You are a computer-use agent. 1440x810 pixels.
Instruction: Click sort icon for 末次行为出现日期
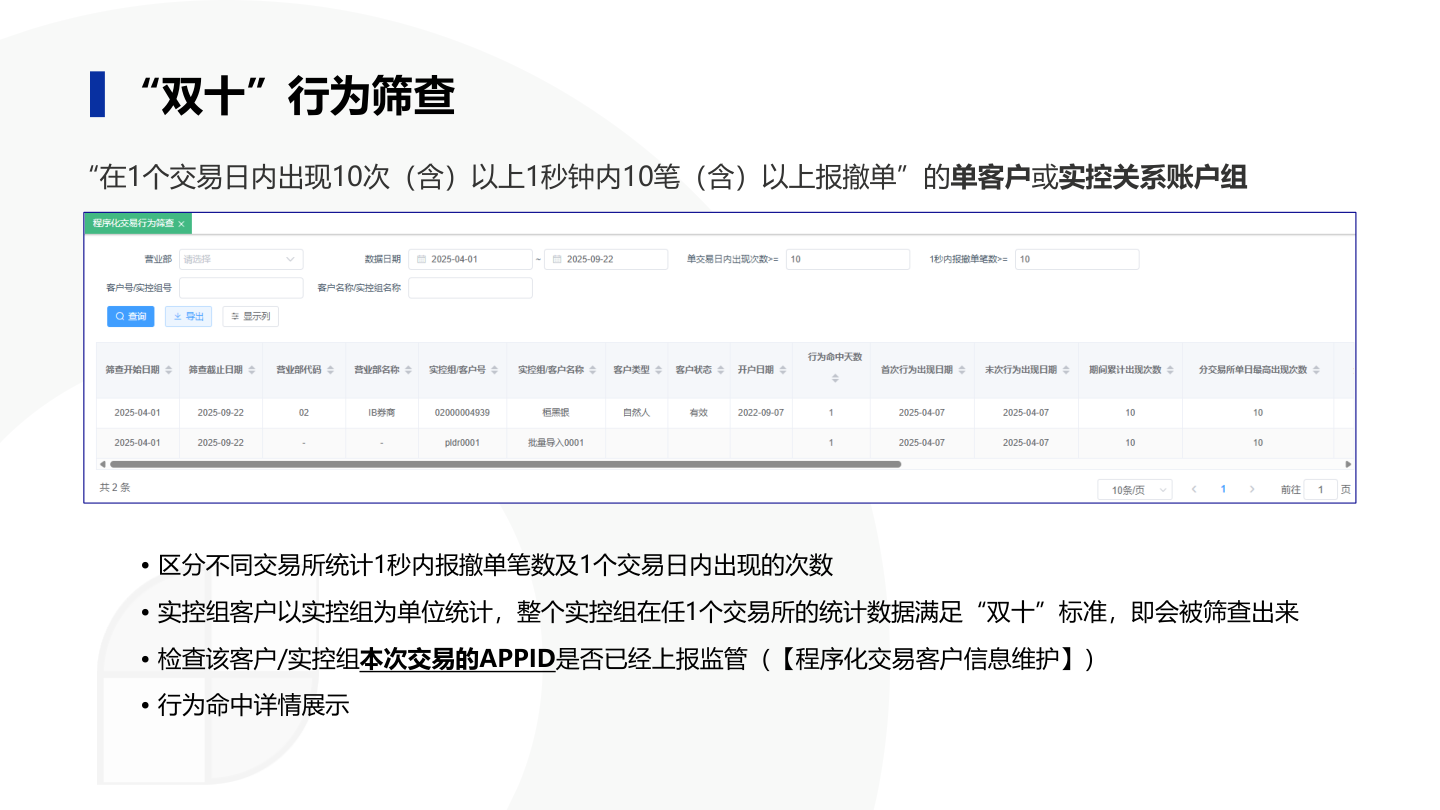coord(1066,370)
